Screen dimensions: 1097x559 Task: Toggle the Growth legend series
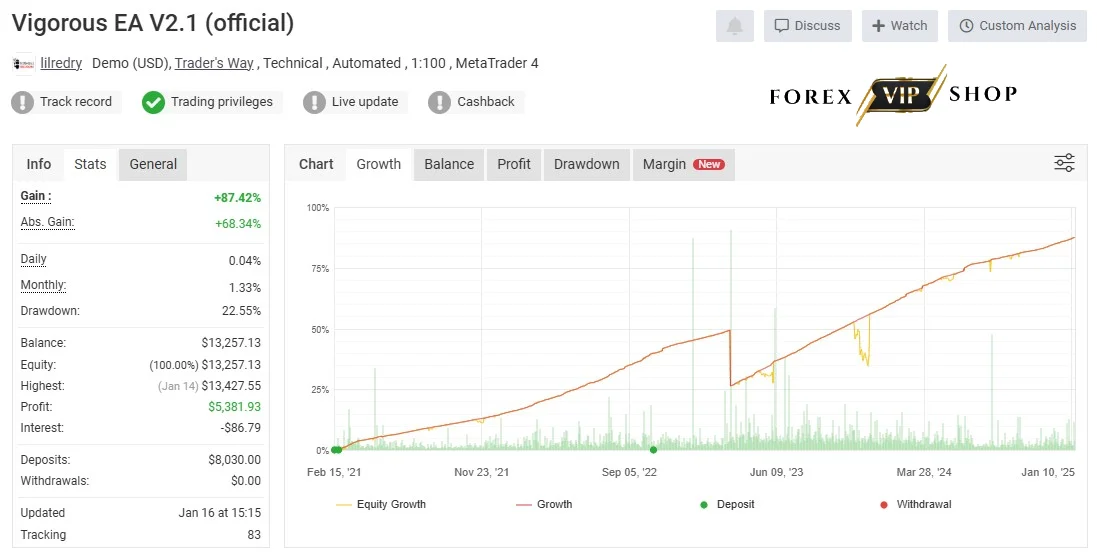[x=544, y=504]
